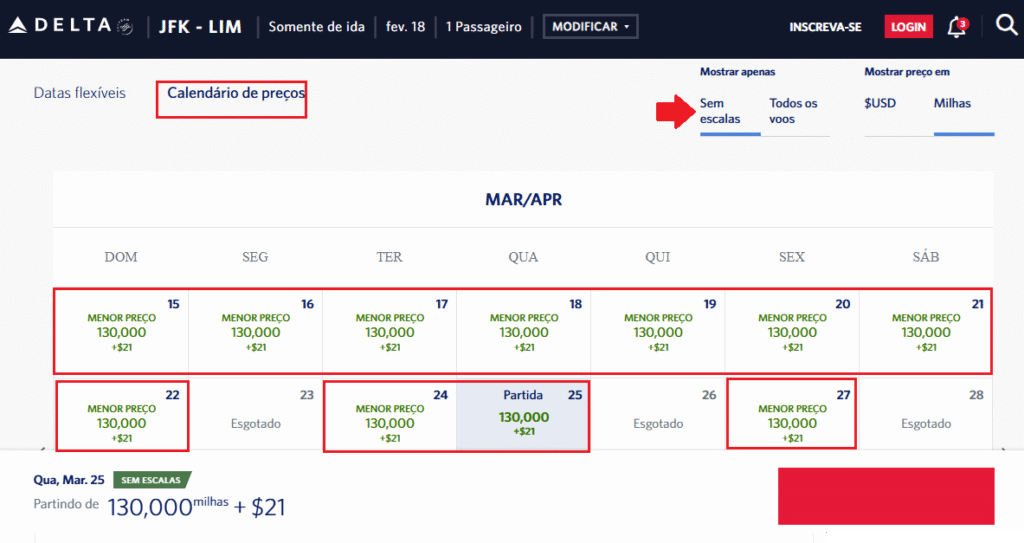Expand the MODIFICAR dropdown

[x=590, y=27]
